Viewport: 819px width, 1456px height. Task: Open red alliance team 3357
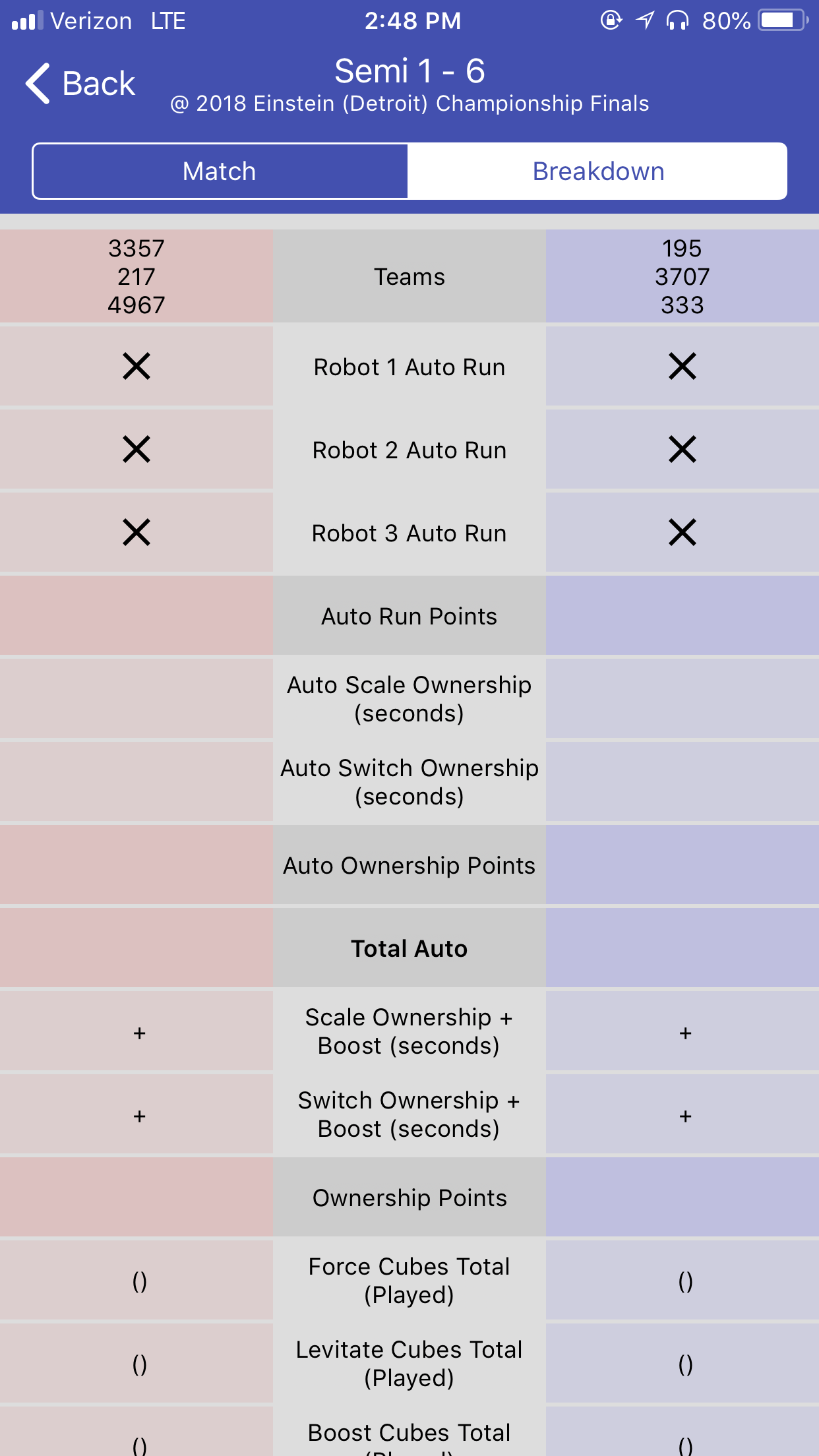coord(136,249)
